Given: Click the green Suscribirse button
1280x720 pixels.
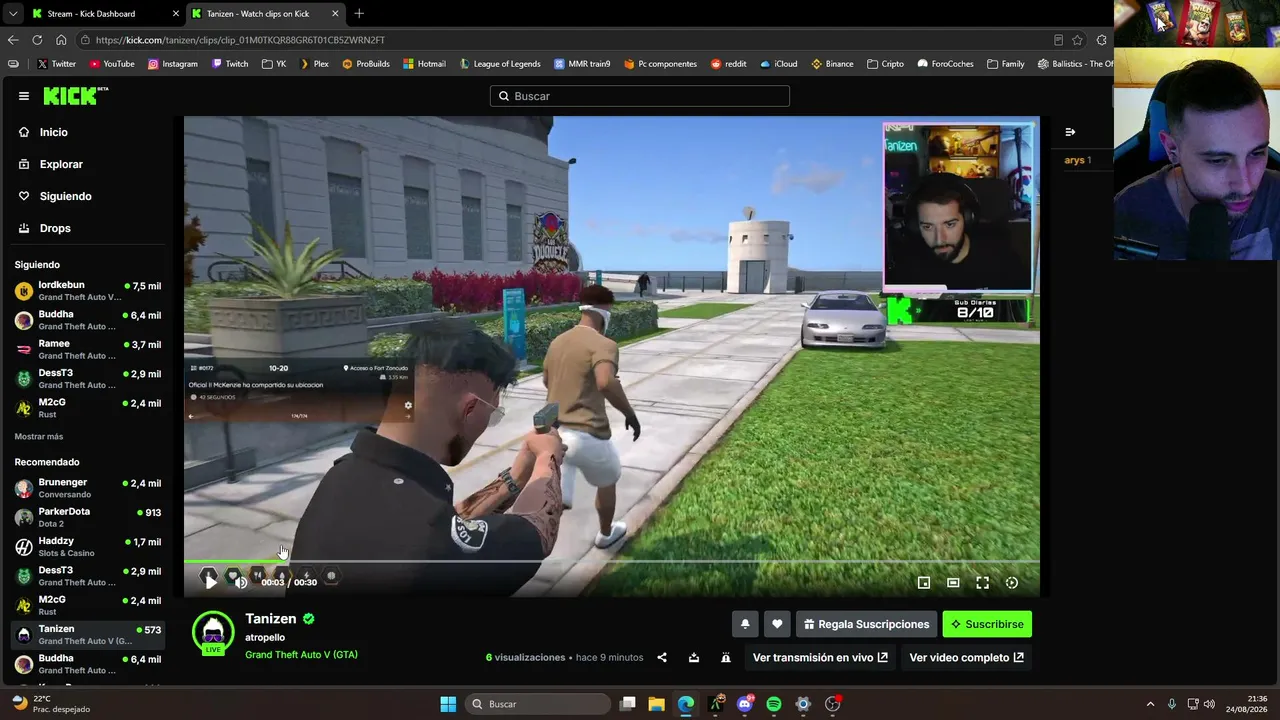Looking at the screenshot, I should pyautogui.click(x=987, y=624).
